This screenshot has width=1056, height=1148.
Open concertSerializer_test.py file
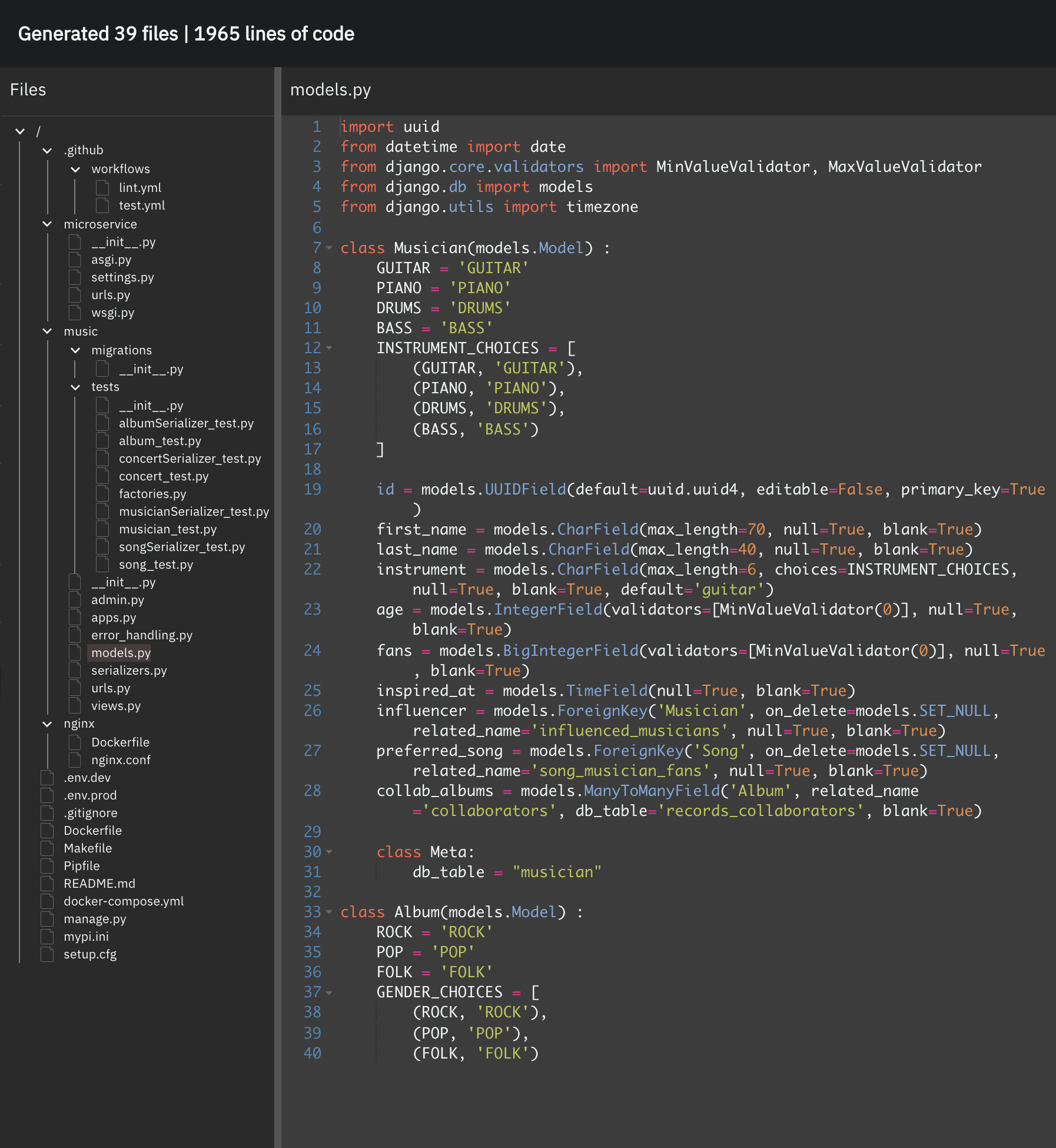coord(190,459)
